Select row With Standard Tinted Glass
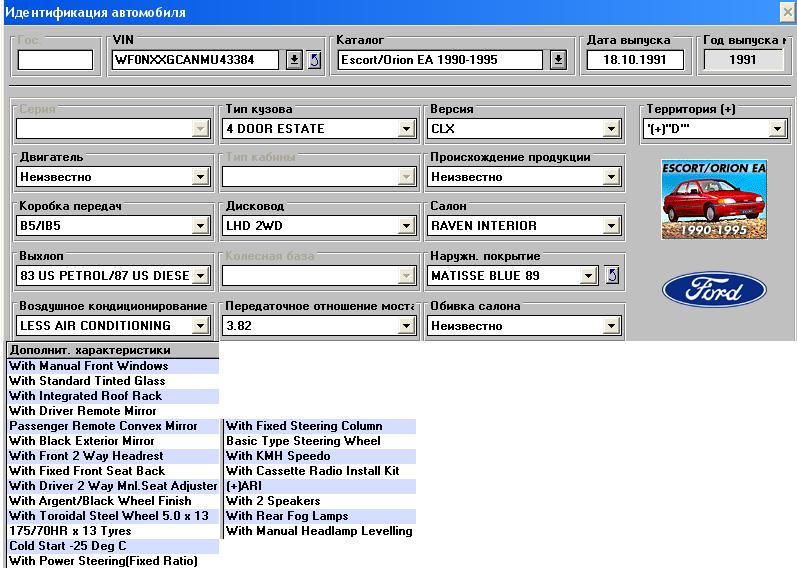The height and width of the screenshot is (568, 797). (113, 381)
